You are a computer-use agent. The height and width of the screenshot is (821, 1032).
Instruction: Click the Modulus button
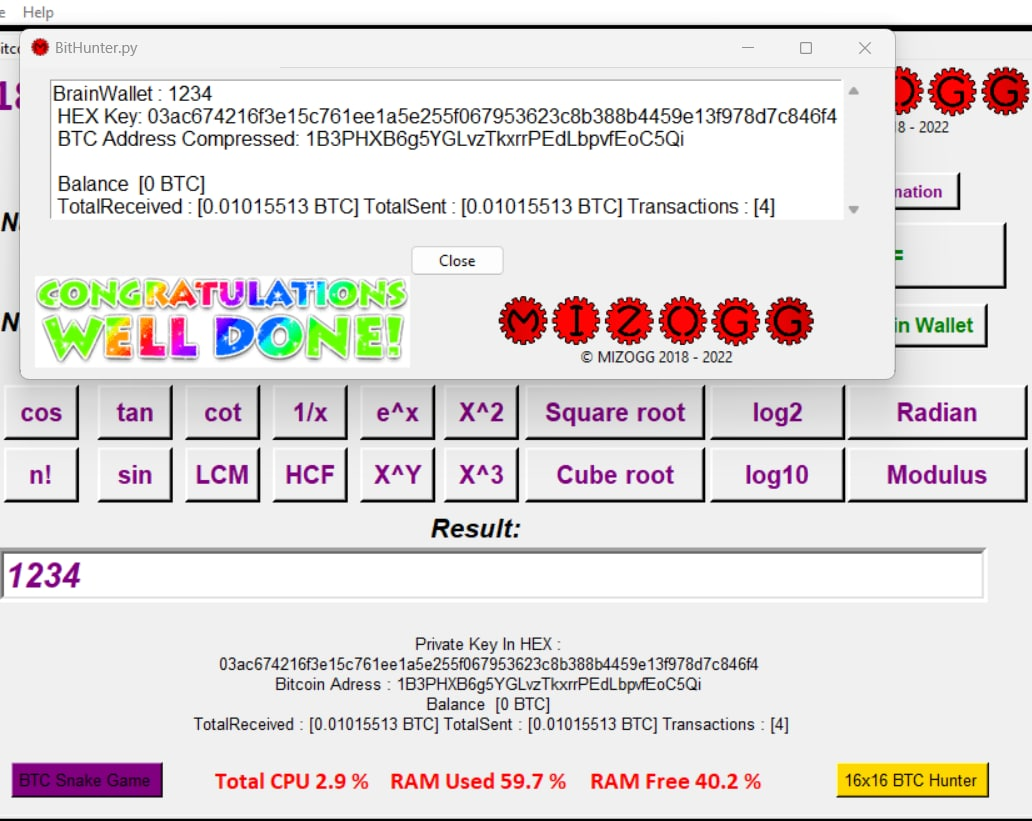[936, 475]
